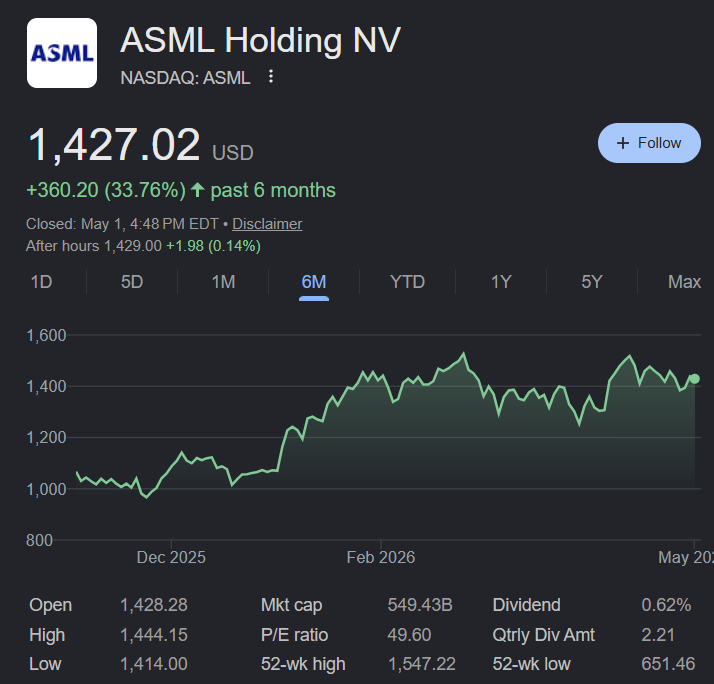Click the NASDAQ: ASML ticker text
Screen dimensions: 714x684
185,78
